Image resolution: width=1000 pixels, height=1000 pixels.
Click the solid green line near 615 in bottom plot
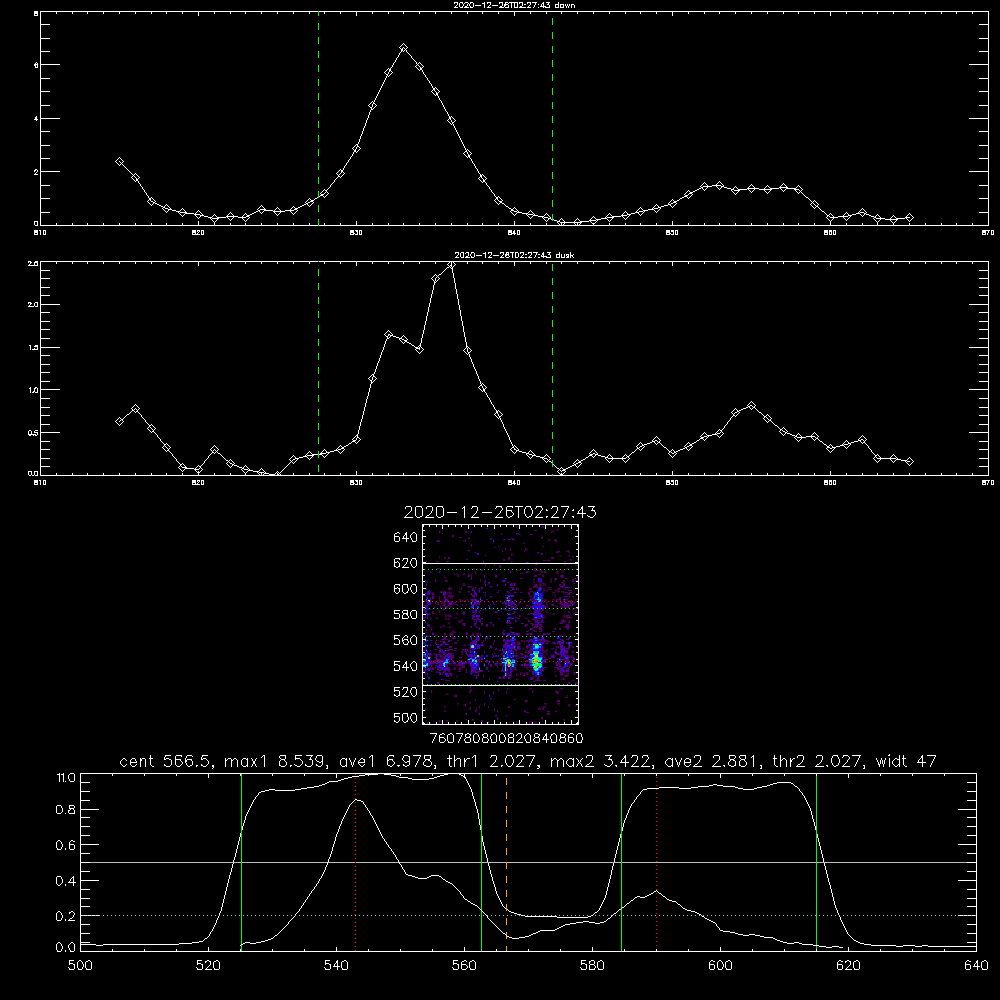[816, 862]
